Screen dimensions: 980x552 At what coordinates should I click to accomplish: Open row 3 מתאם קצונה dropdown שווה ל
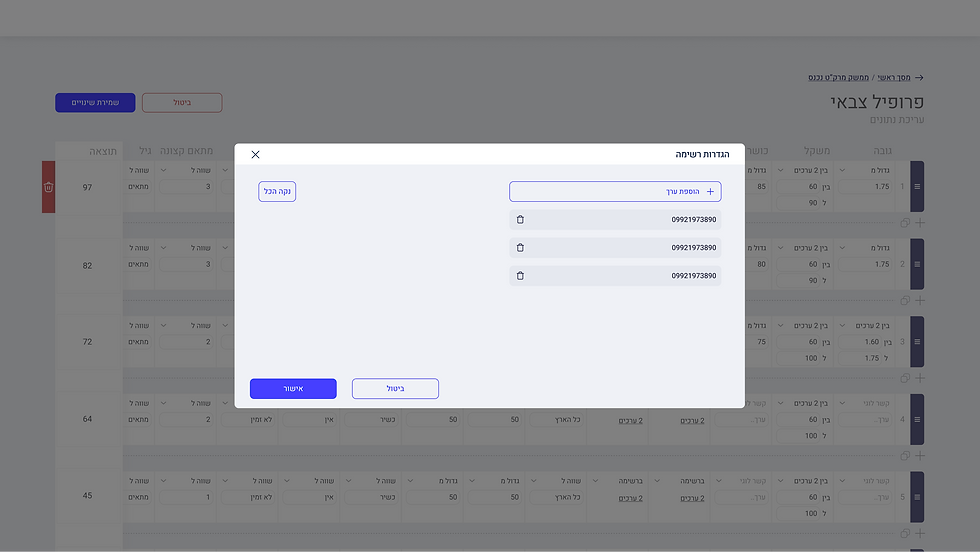pos(186,325)
